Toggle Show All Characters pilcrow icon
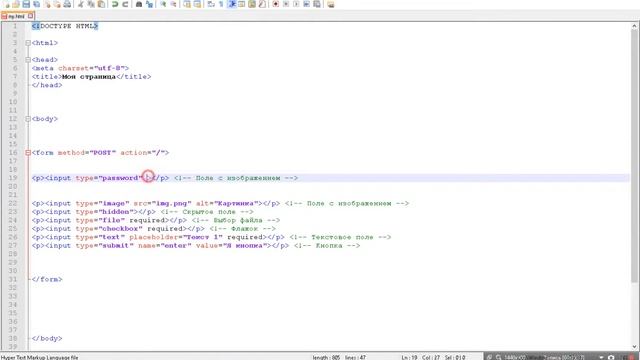 click(221, 4)
